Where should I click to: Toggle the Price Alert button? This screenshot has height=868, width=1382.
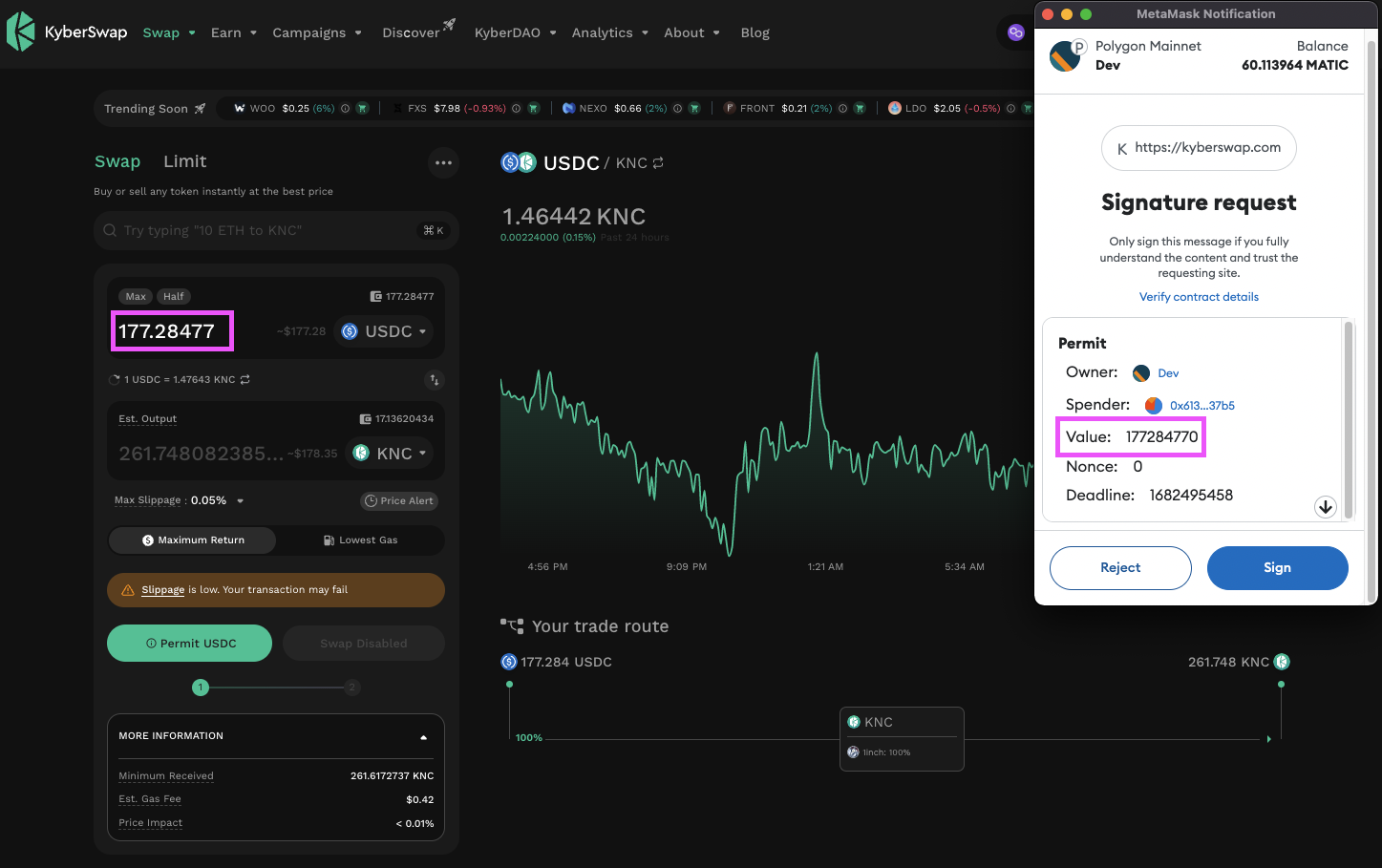tap(399, 501)
